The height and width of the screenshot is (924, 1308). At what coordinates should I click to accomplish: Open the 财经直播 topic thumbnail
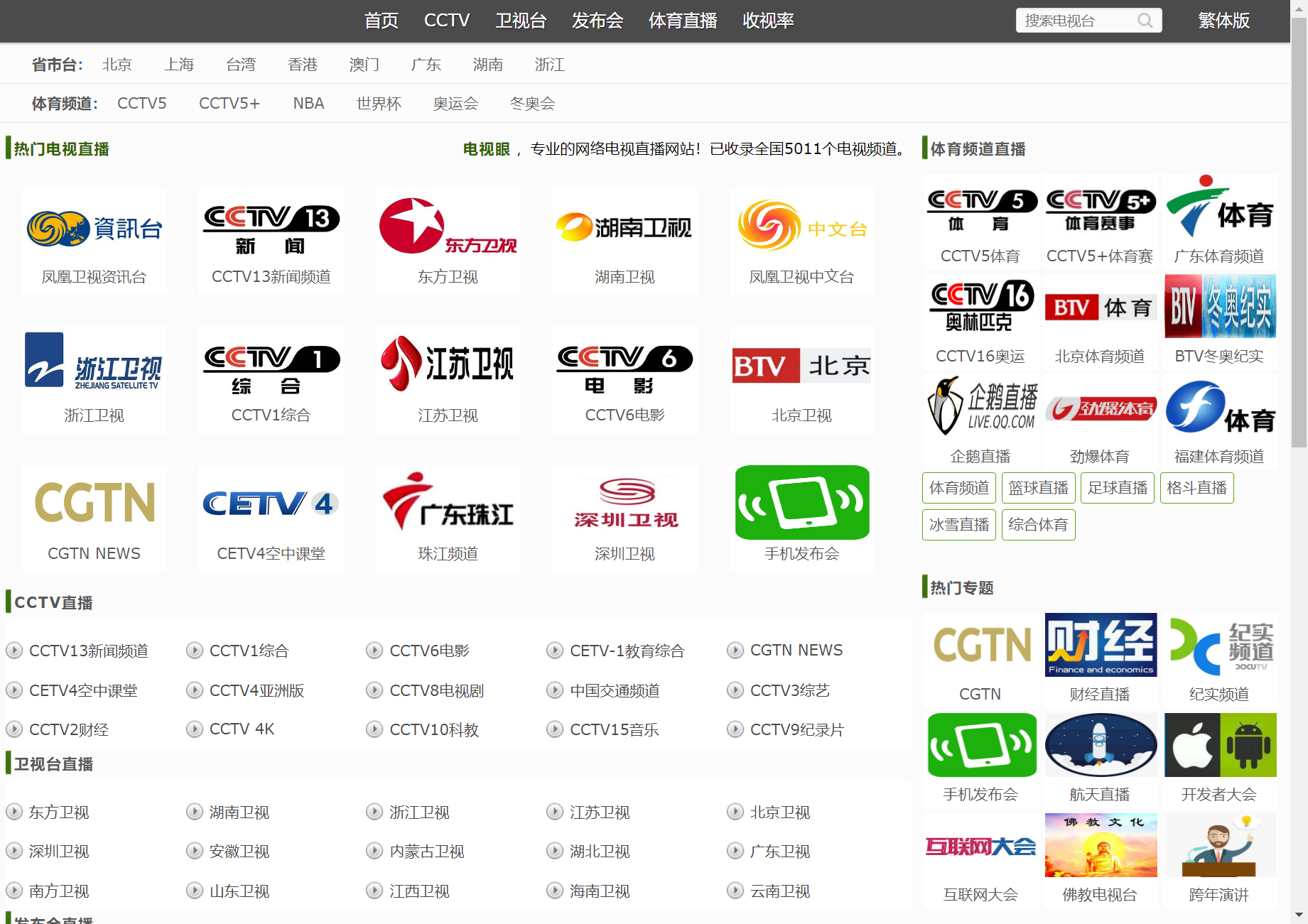click(1101, 645)
